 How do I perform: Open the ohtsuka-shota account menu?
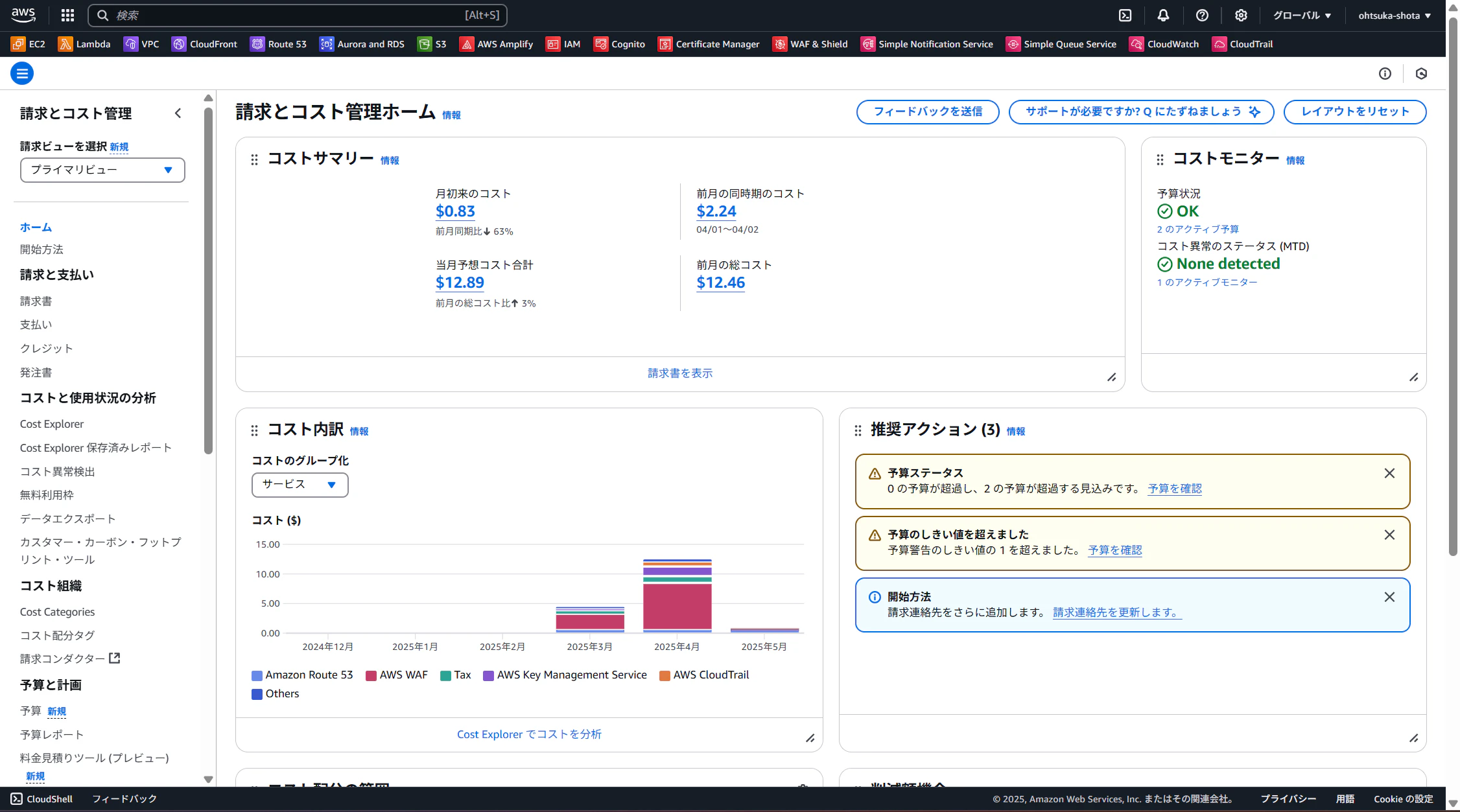(x=1395, y=16)
